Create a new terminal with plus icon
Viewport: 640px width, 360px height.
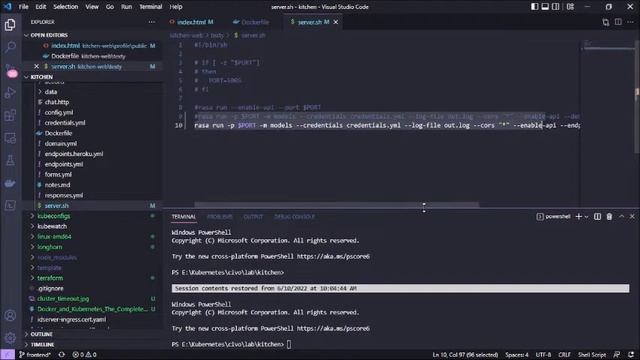(578, 217)
